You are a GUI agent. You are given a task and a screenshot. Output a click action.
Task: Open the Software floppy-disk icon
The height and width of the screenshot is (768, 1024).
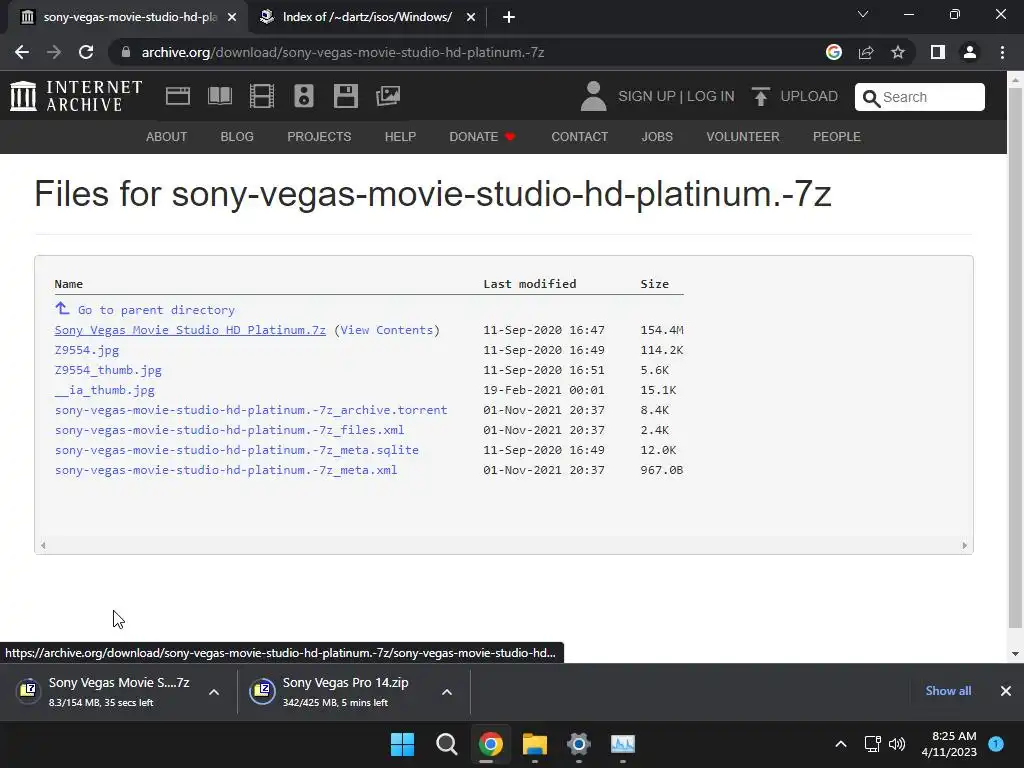[x=345, y=96]
